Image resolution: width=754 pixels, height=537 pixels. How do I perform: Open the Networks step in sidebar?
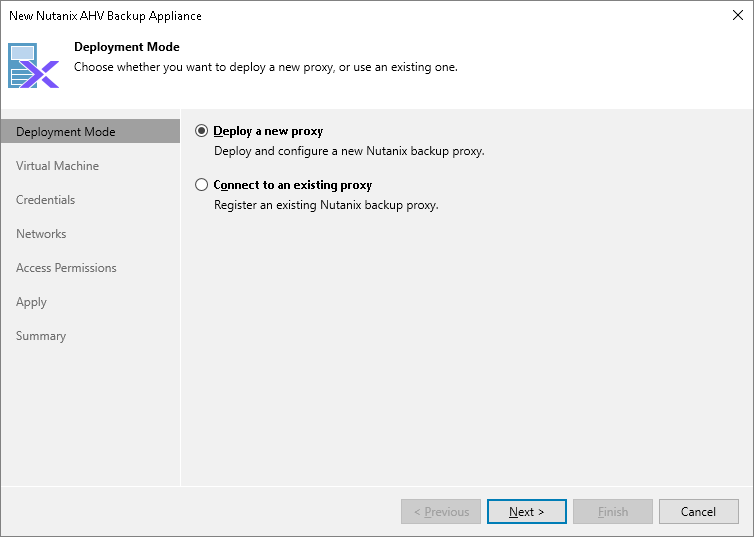(x=41, y=234)
